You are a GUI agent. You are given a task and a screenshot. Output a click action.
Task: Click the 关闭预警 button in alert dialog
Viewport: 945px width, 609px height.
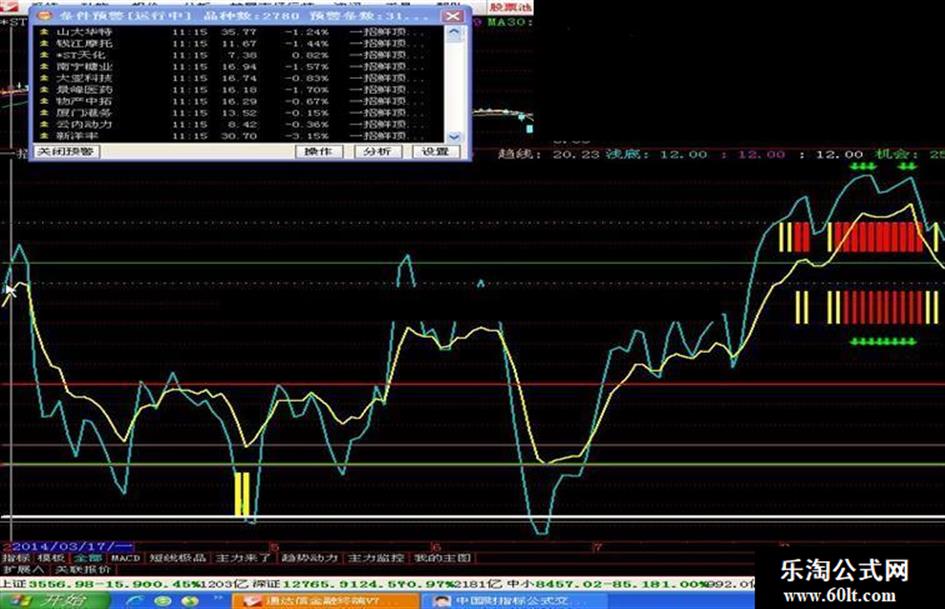point(66,151)
